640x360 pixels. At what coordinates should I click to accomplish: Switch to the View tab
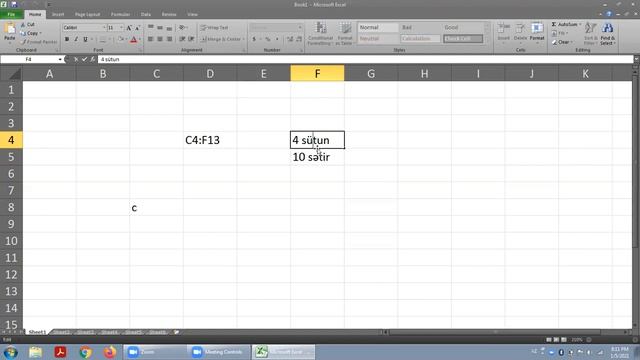pos(192,14)
